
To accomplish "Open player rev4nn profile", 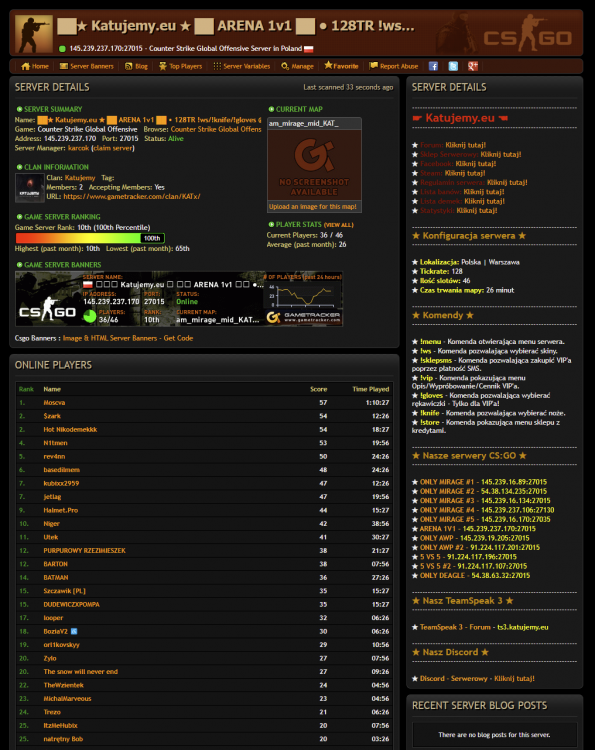I will pyautogui.click(x=54, y=456).
